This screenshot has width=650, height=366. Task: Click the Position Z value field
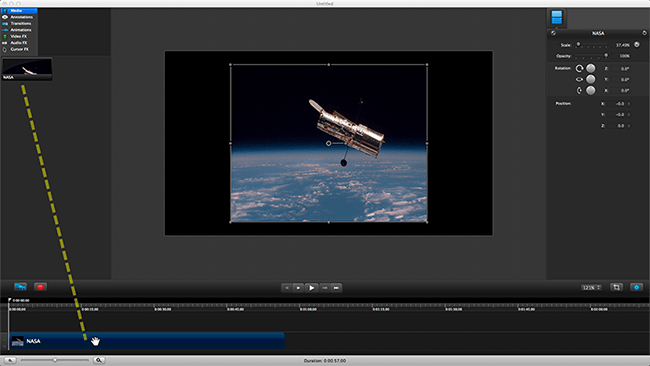617,126
